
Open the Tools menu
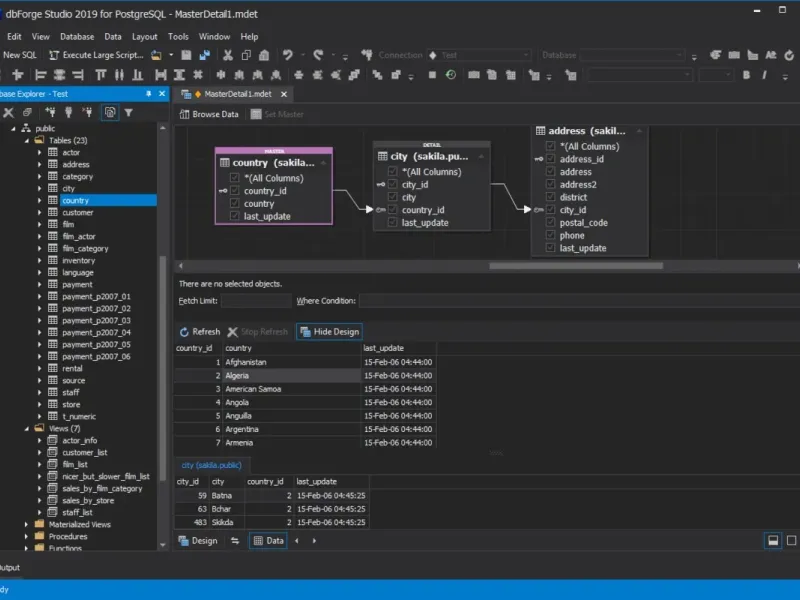[x=178, y=37]
